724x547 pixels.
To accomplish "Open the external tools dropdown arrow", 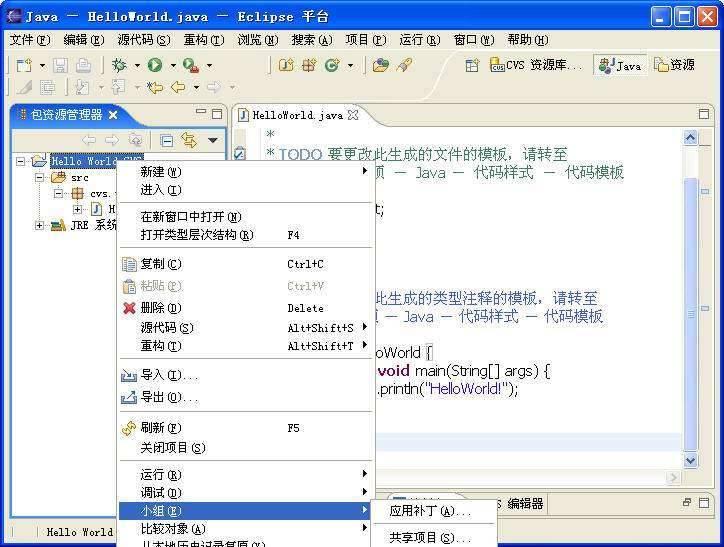I will click(x=209, y=66).
